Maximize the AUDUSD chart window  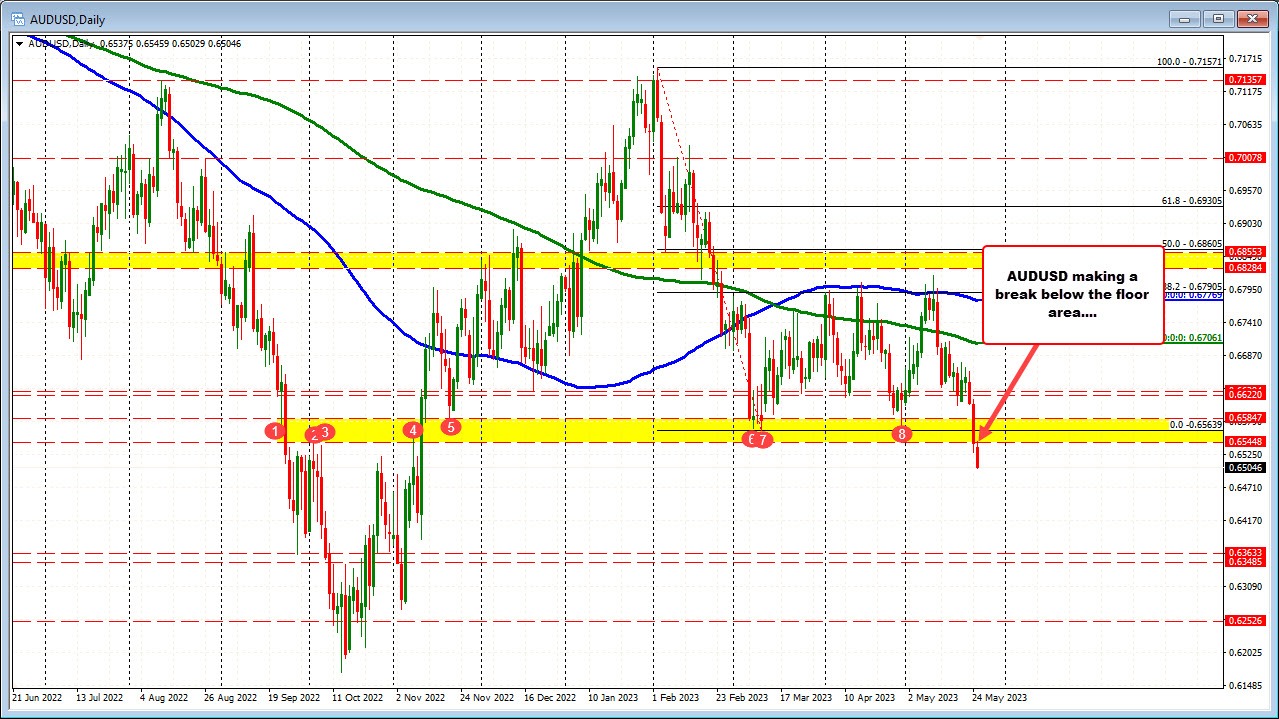click(x=1219, y=18)
